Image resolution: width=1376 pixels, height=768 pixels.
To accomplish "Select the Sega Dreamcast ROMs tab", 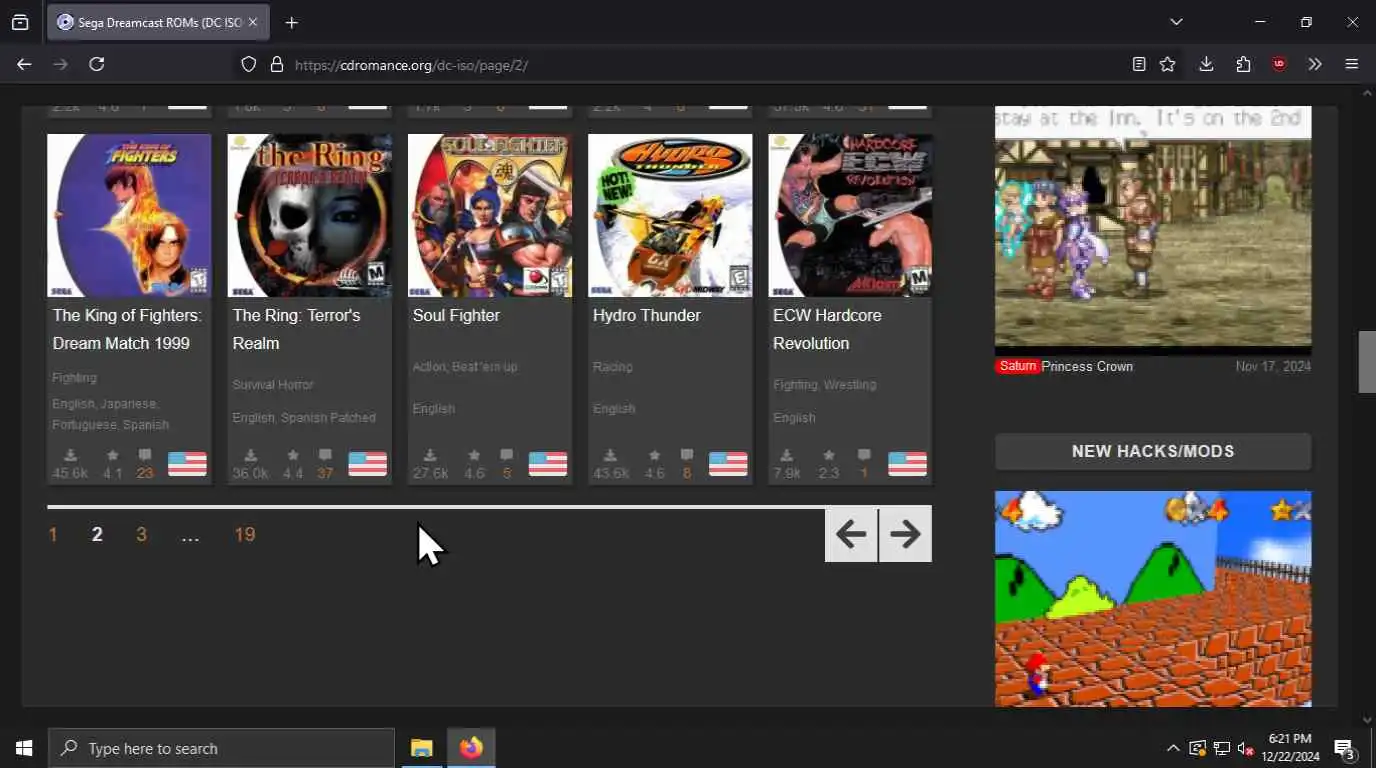I will pos(158,22).
